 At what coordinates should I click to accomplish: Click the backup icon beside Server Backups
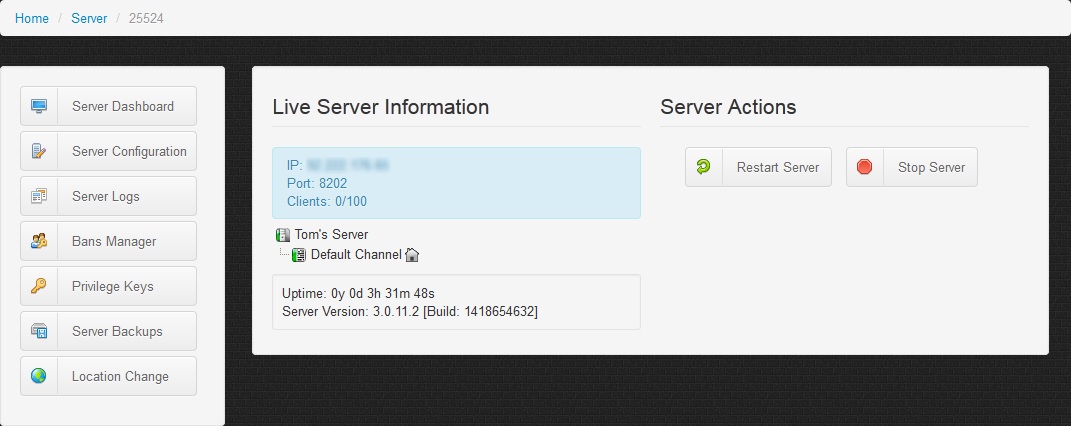pos(39,331)
